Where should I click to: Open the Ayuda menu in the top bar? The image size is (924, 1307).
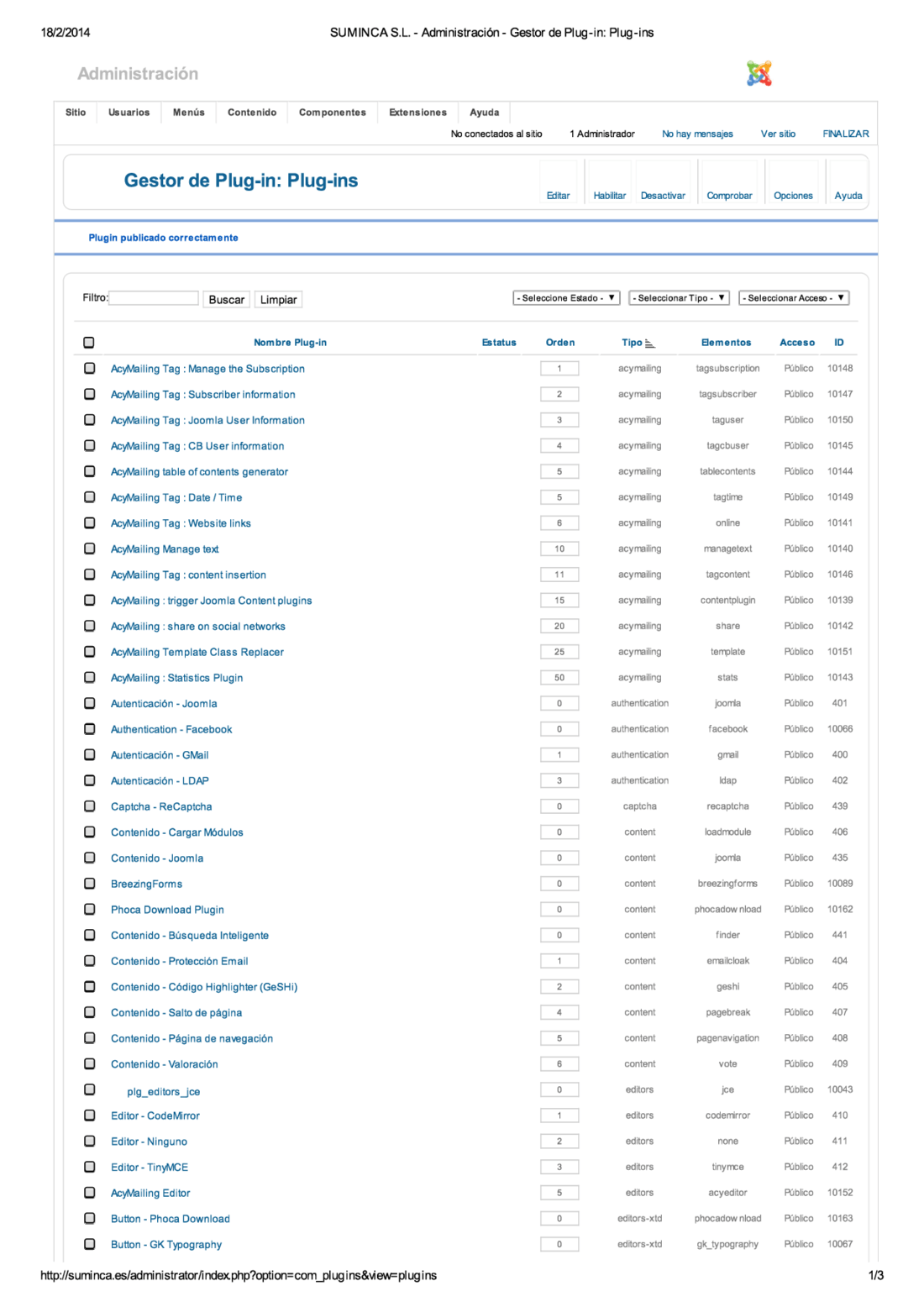coord(485,113)
